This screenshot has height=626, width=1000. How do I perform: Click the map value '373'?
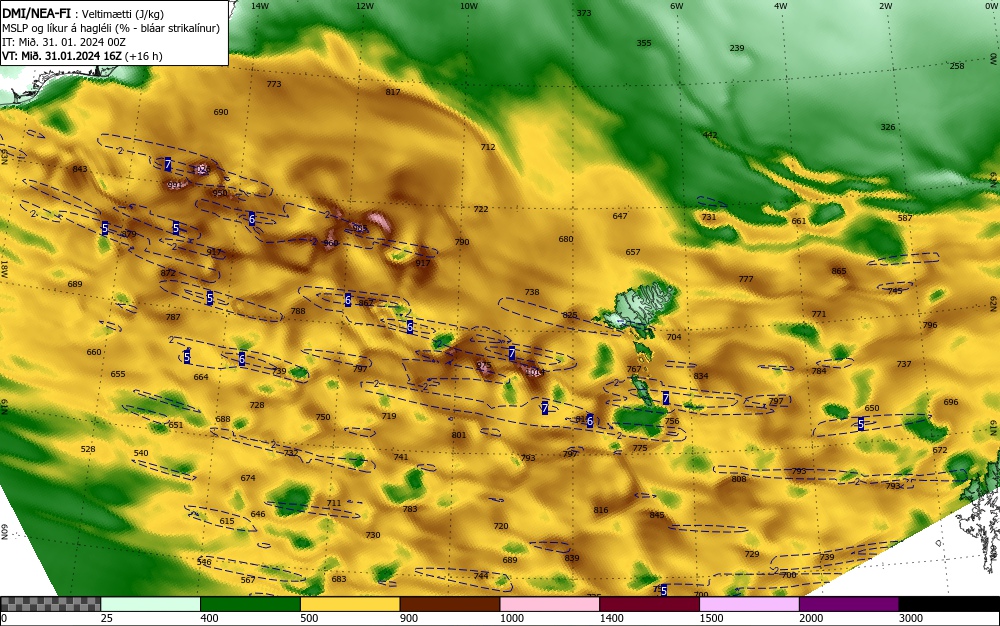point(584,13)
